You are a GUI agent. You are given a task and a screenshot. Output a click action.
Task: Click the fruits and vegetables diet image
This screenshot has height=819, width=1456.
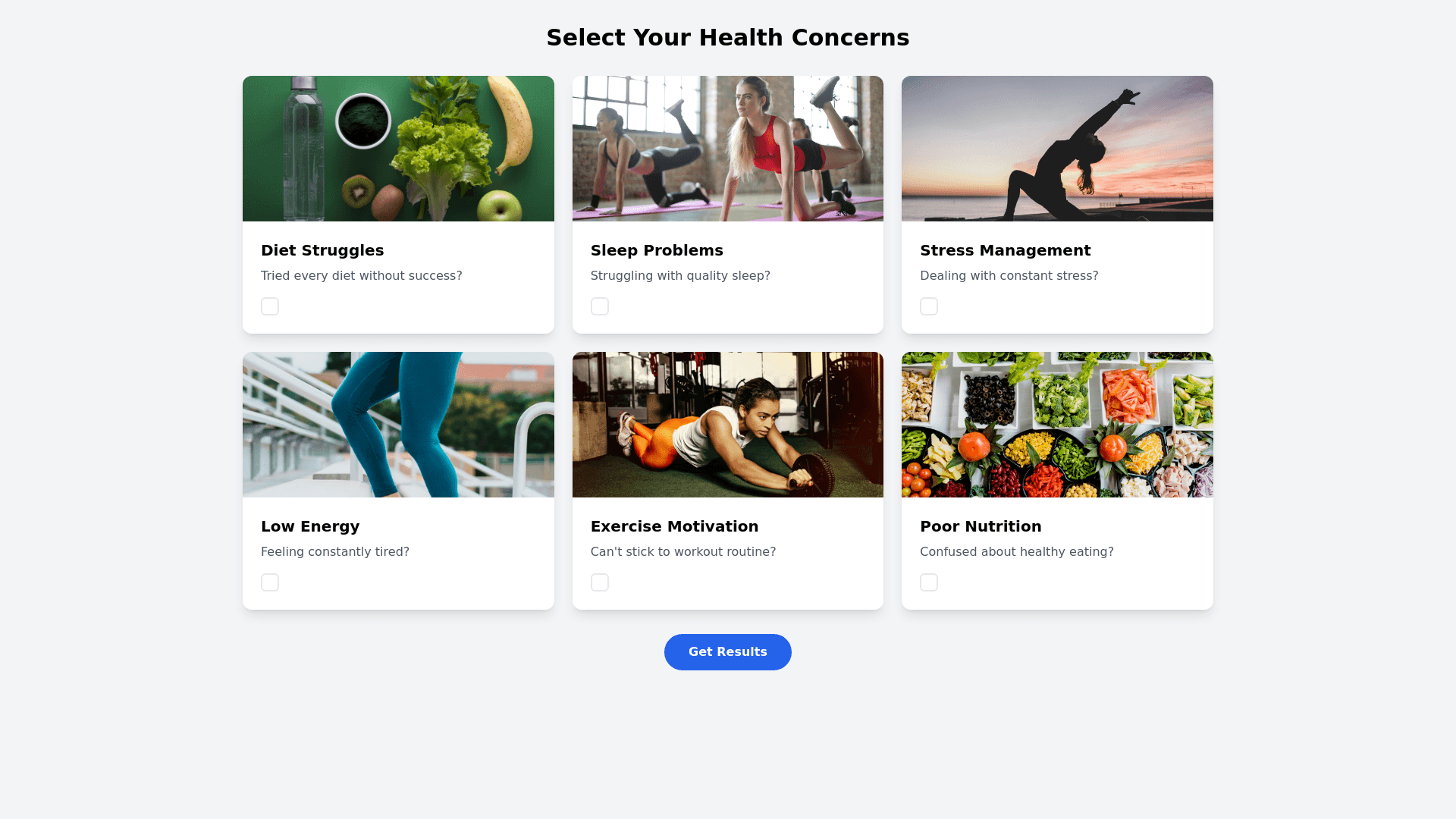click(x=398, y=149)
